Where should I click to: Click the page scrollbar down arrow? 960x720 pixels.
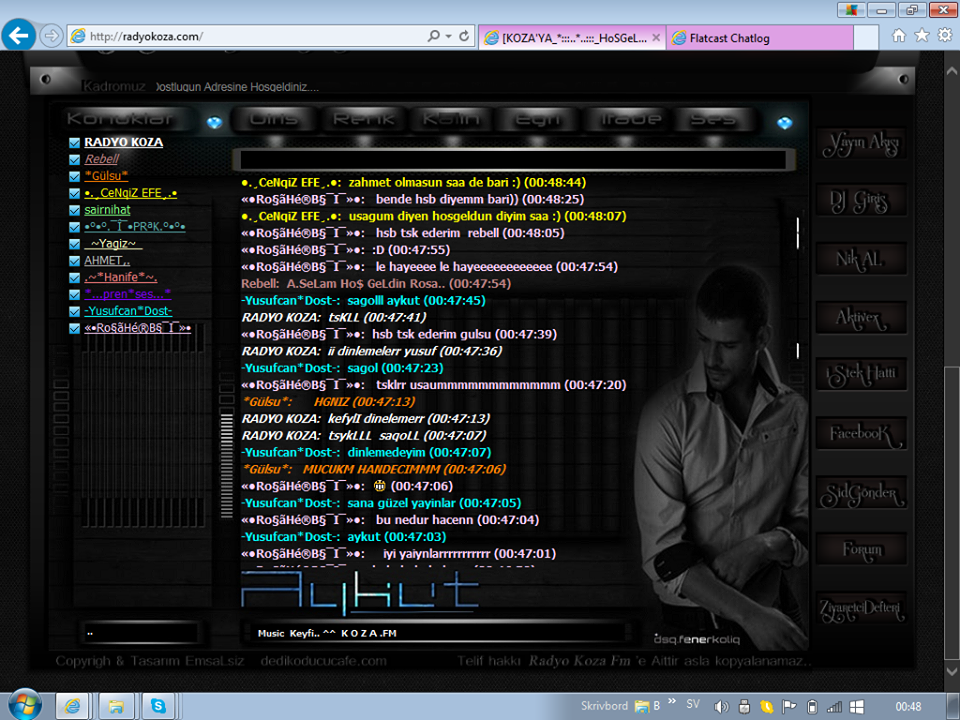(x=952, y=672)
